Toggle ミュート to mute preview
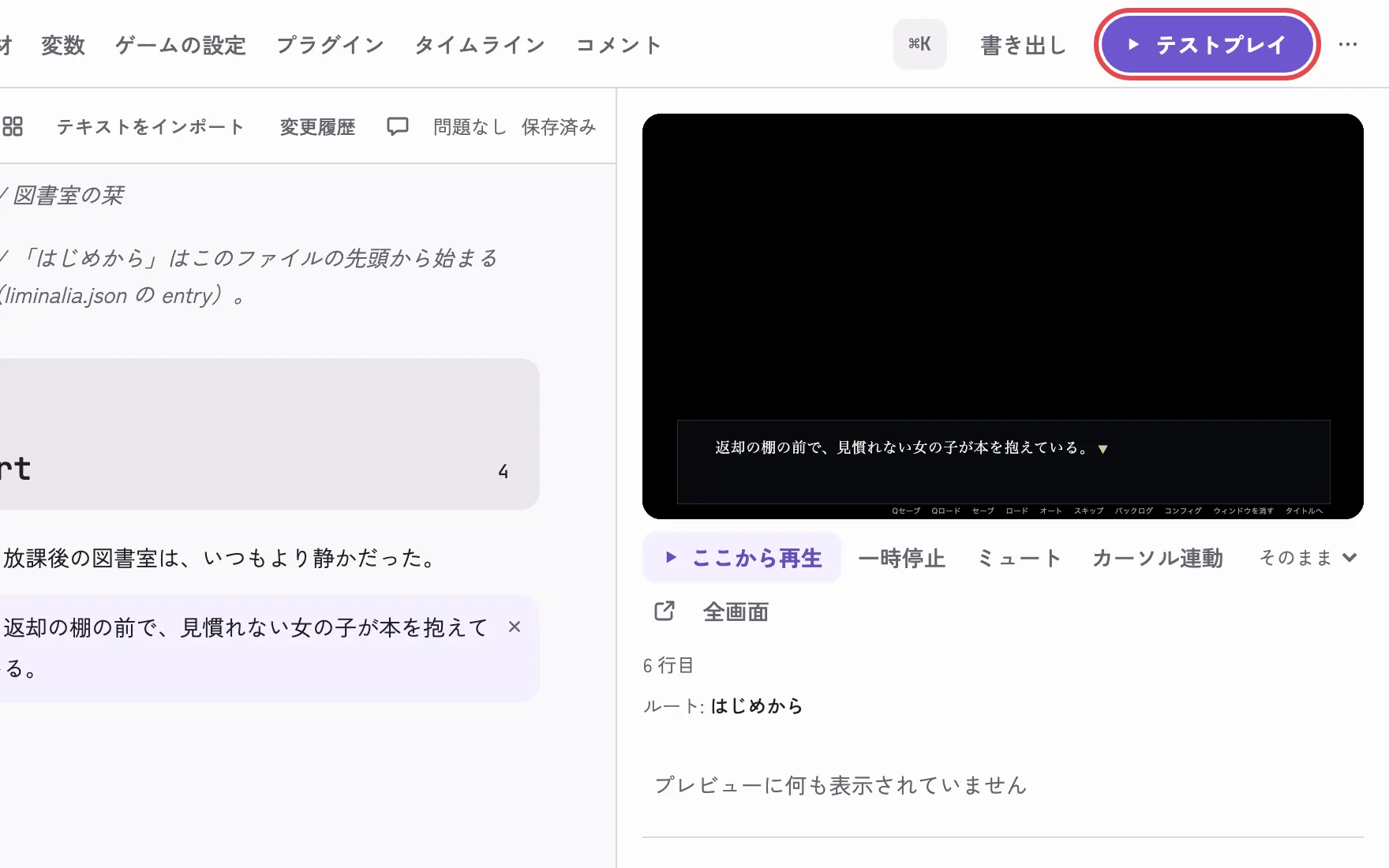This screenshot has height=868, width=1389. [1019, 558]
